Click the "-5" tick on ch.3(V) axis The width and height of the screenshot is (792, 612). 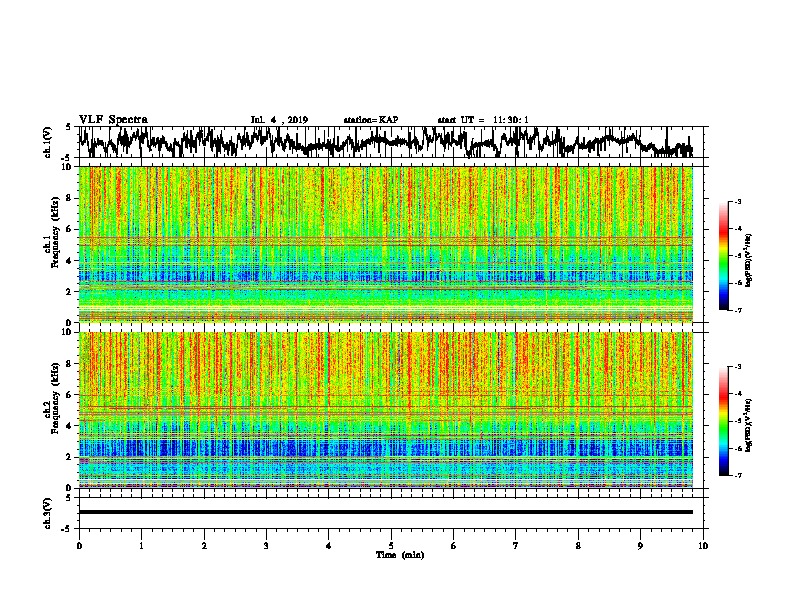pos(67,529)
